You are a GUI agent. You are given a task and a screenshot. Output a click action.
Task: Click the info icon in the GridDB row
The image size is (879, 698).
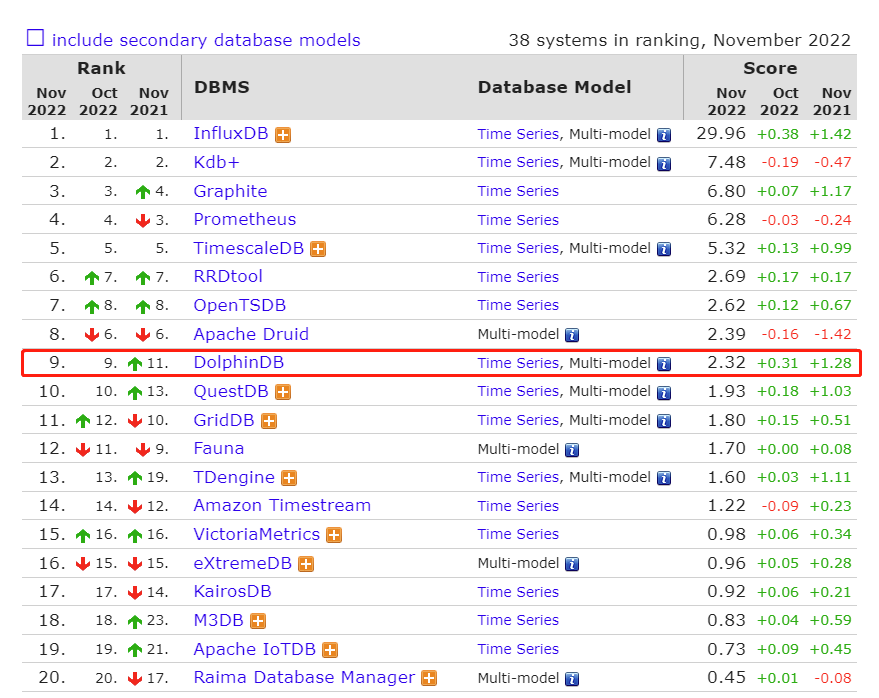click(x=664, y=422)
